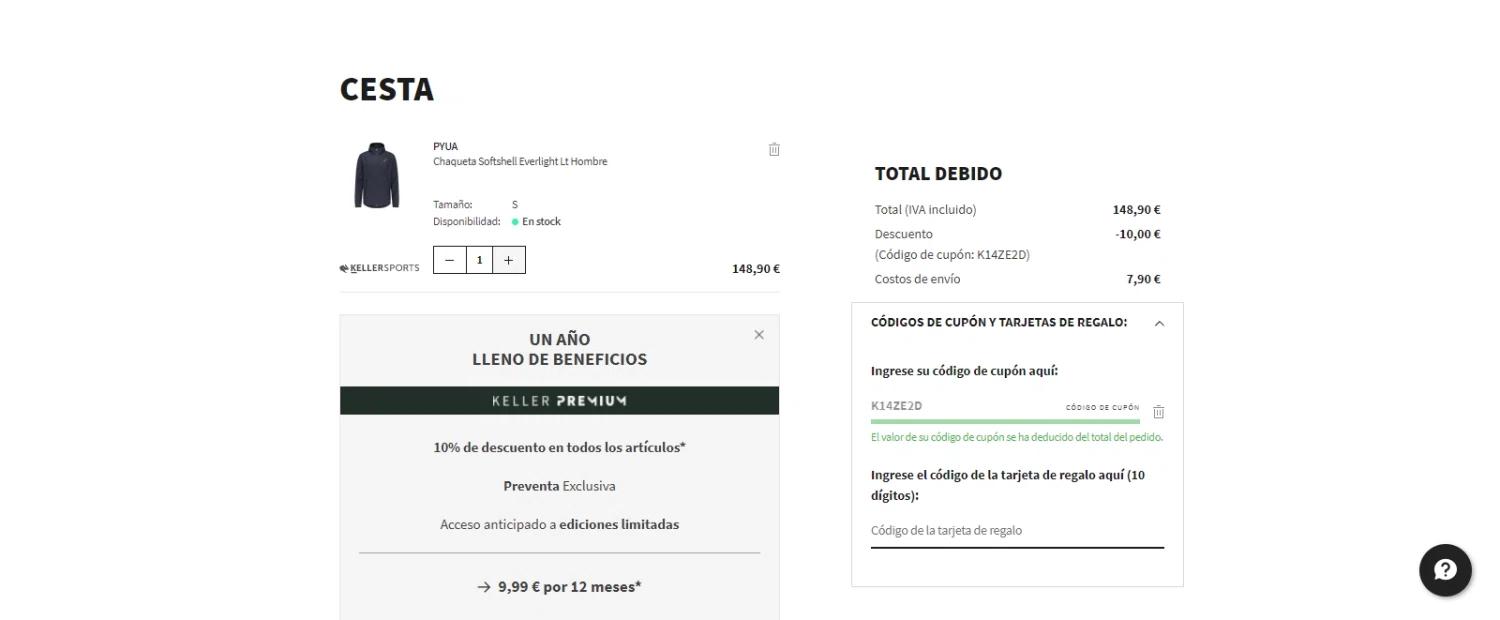Decrease jacket quantity with minus button
This screenshot has height=620, width=1500.
450,260
